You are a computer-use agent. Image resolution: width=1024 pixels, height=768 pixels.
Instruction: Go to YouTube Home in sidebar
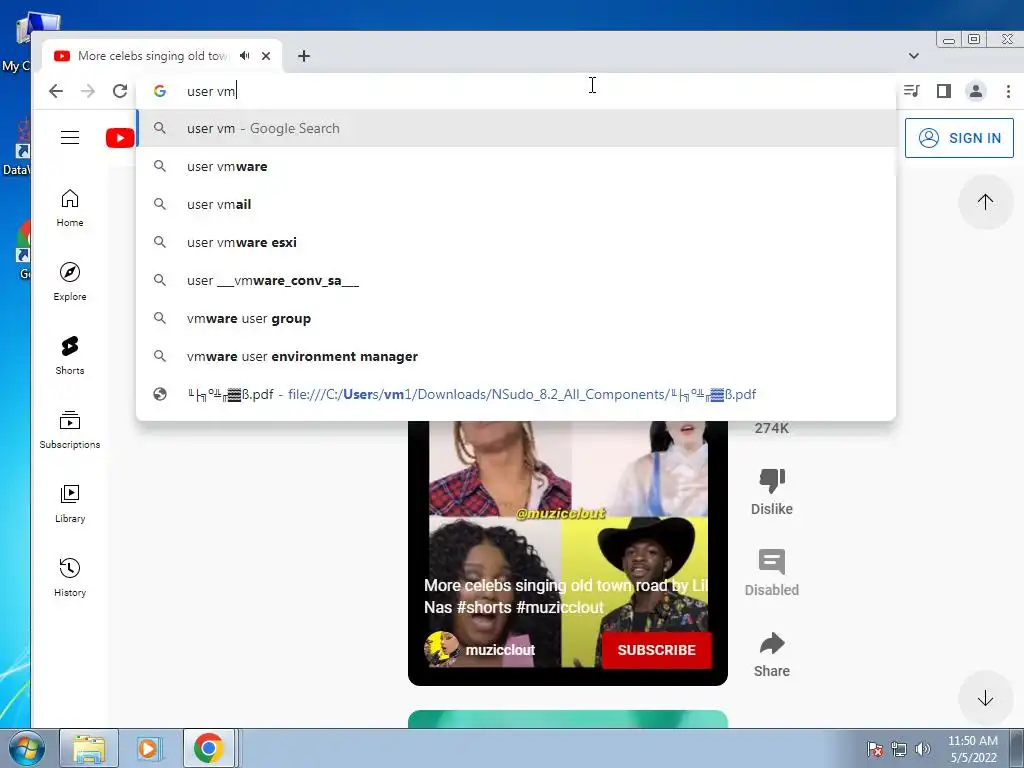pos(70,208)
